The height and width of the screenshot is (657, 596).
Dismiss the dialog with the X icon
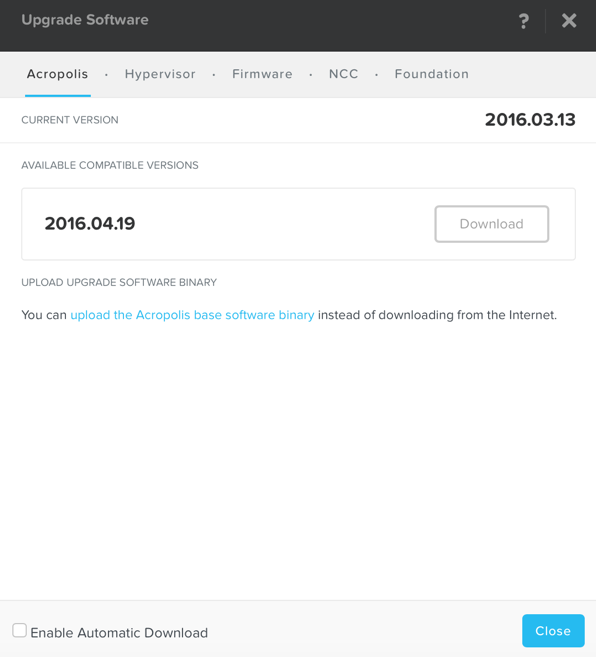coord(569,20)
